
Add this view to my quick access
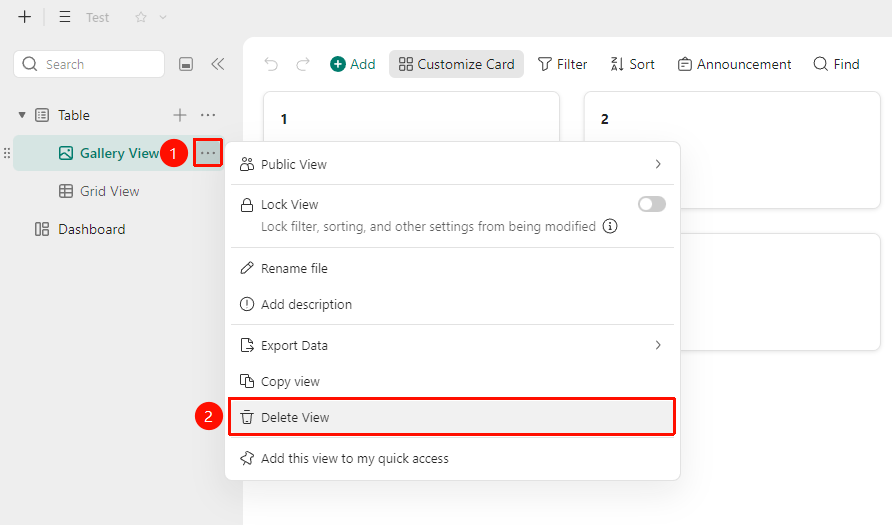pos(452,458)
